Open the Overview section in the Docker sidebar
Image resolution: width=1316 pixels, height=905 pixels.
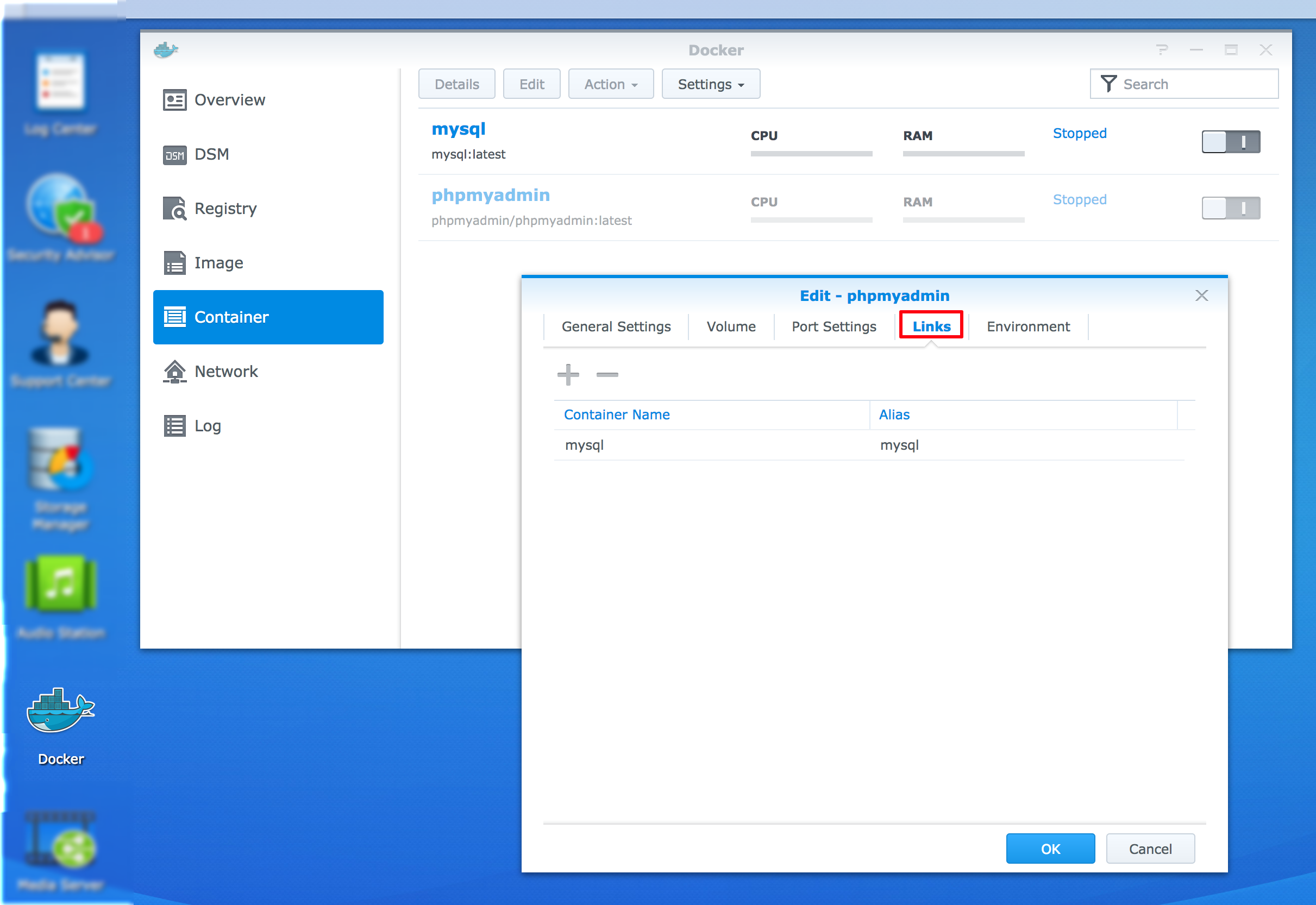[268, 100]
